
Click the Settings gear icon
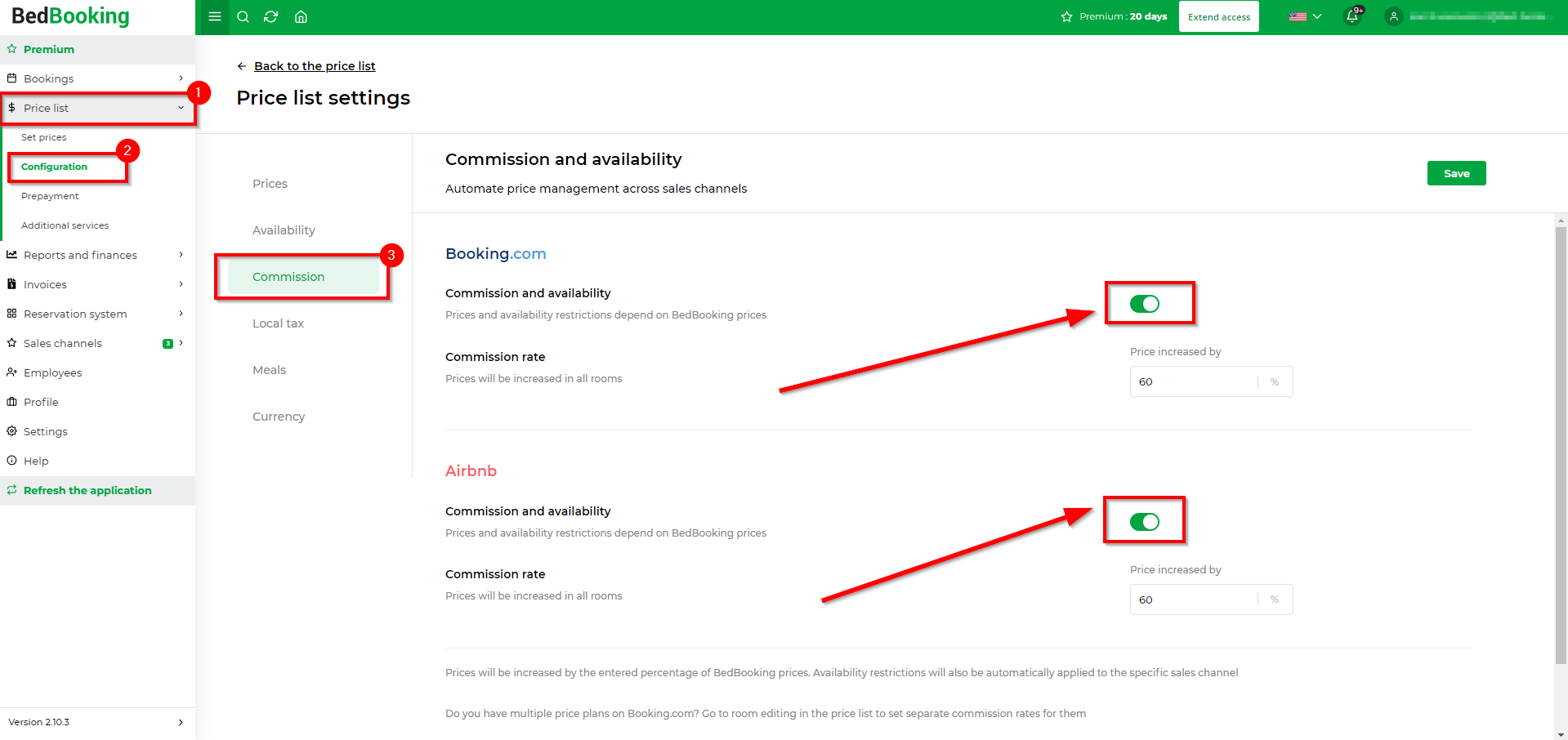point(11,431)
